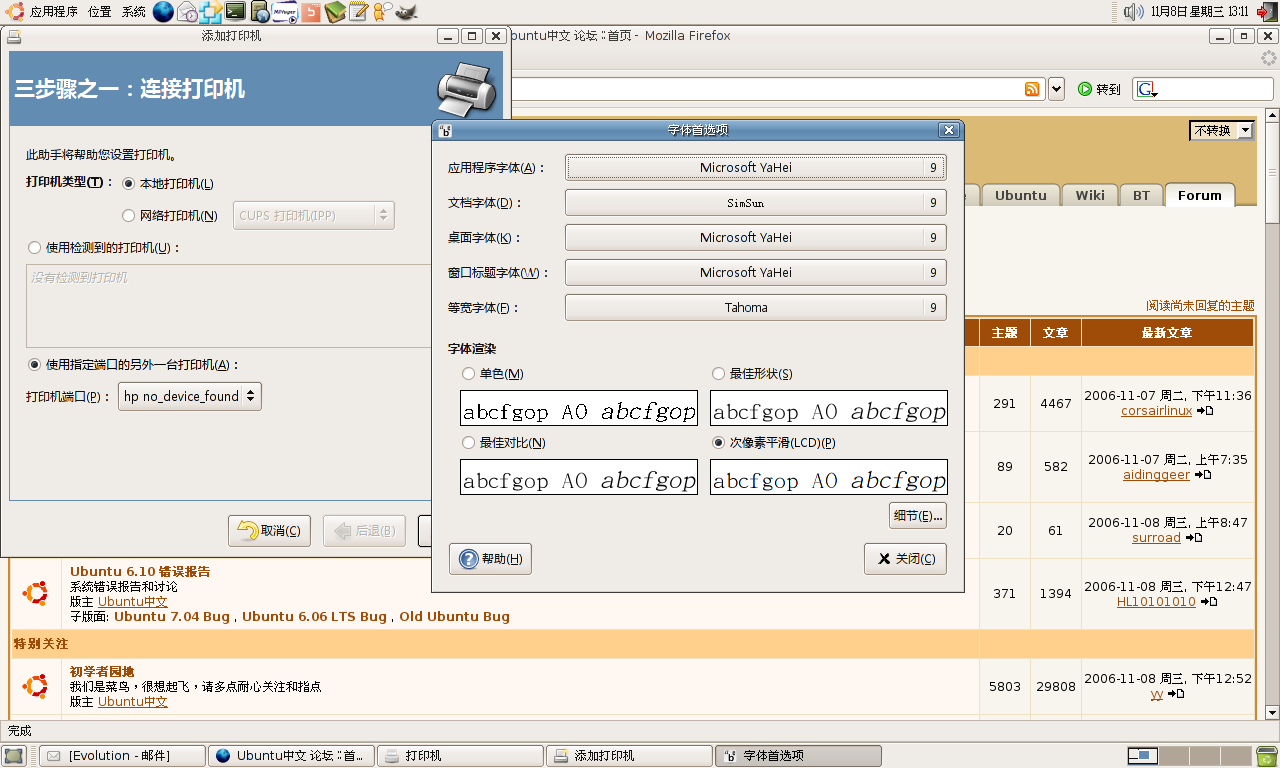Open the Ubuntu 7.04 Bug subforum link
Image resolution: width=1280 pixels, height=768 pixels.
coord(172,617)
